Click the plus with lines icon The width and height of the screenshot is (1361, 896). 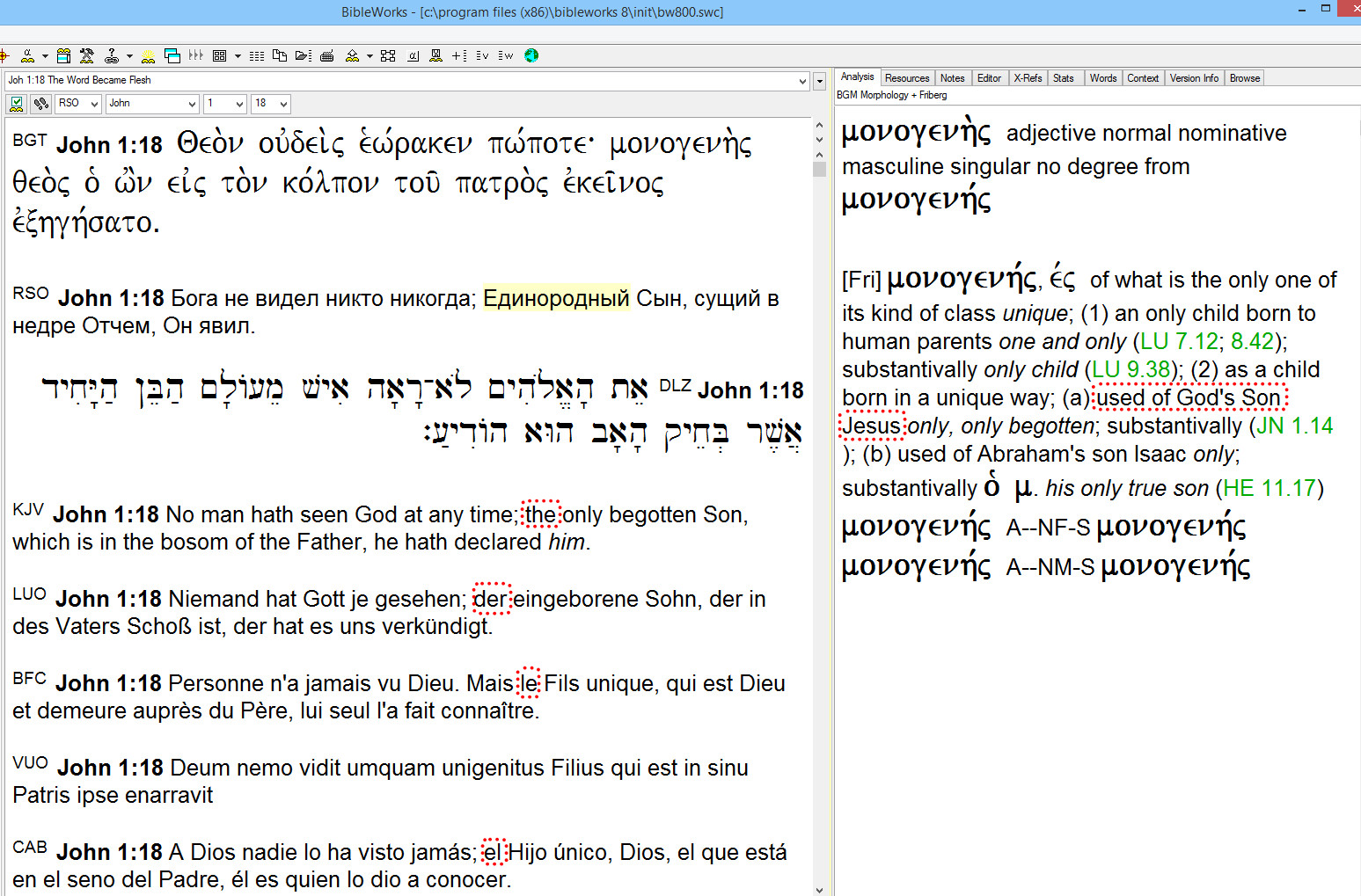click(x=458, y=55)
